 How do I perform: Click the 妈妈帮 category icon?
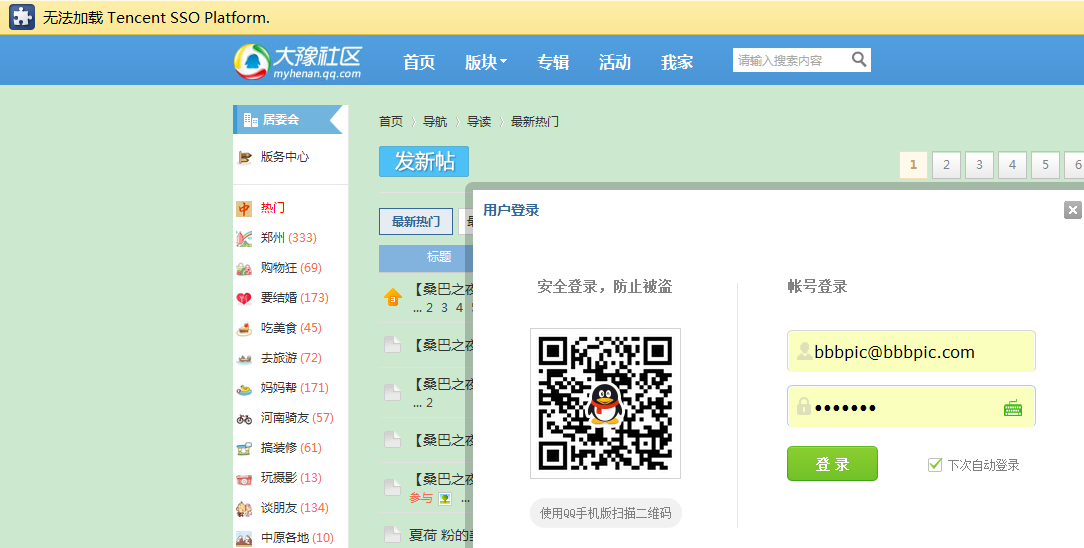(x=244, y=389)
